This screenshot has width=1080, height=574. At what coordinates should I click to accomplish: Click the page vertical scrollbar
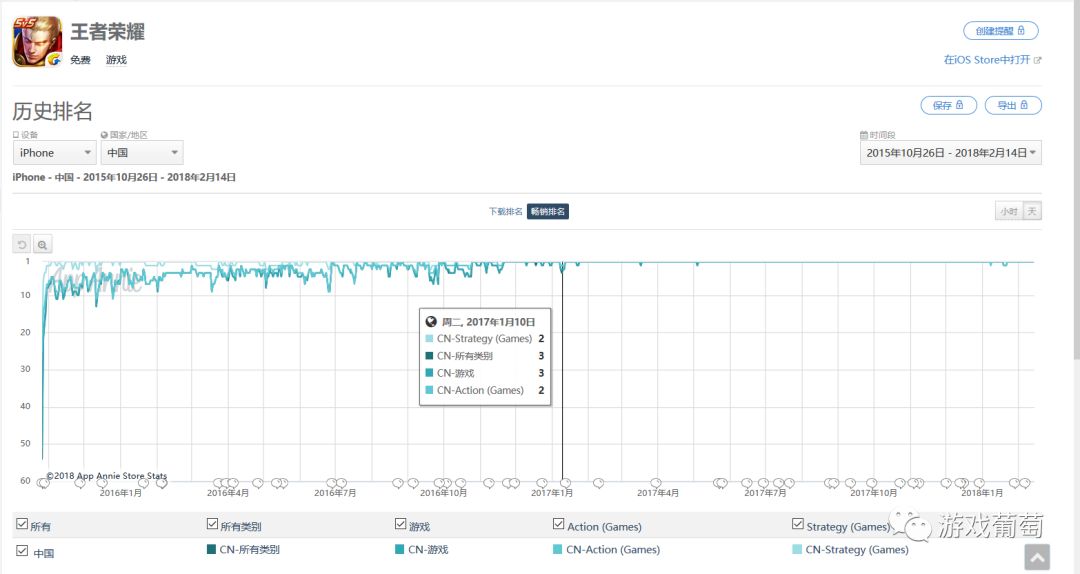click(x=1076, y=179)
